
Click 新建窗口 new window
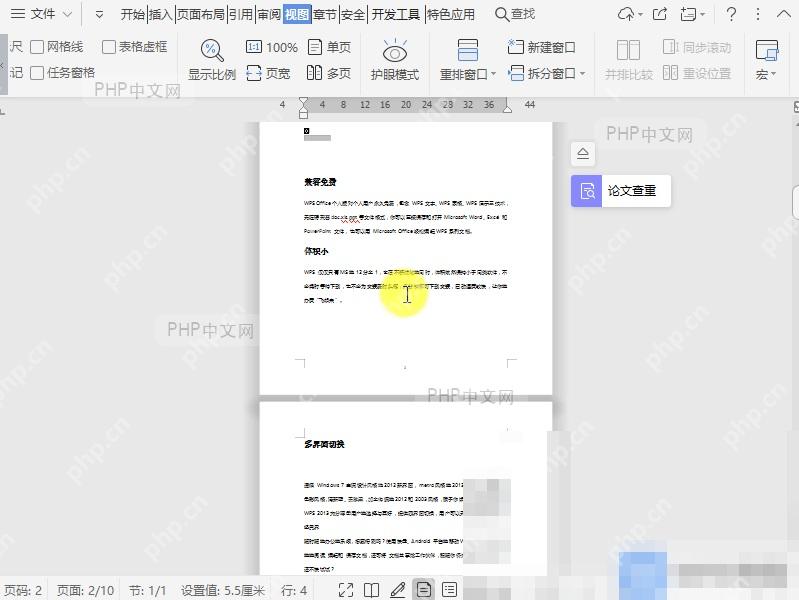click(542, 47)
